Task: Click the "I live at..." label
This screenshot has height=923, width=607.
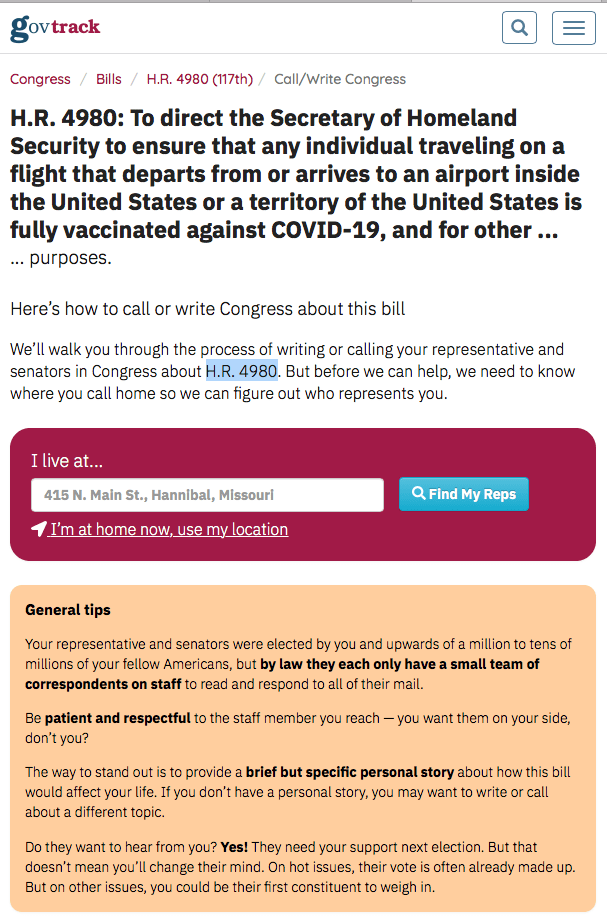Action: (67, 461)
